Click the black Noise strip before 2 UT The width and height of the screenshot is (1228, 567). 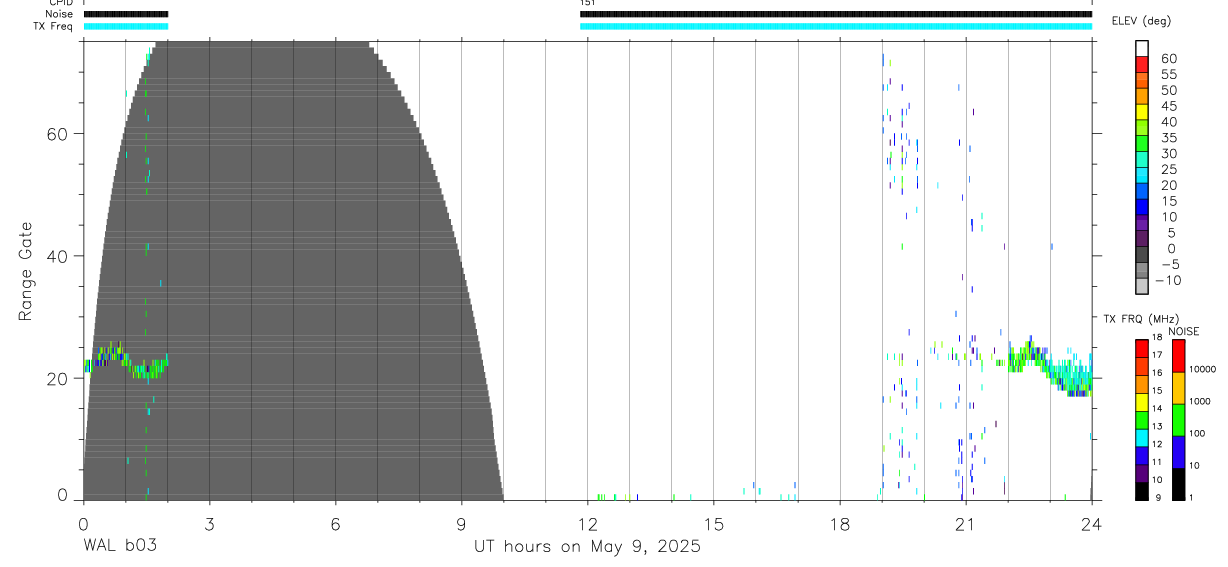click(x=126, y=14)
